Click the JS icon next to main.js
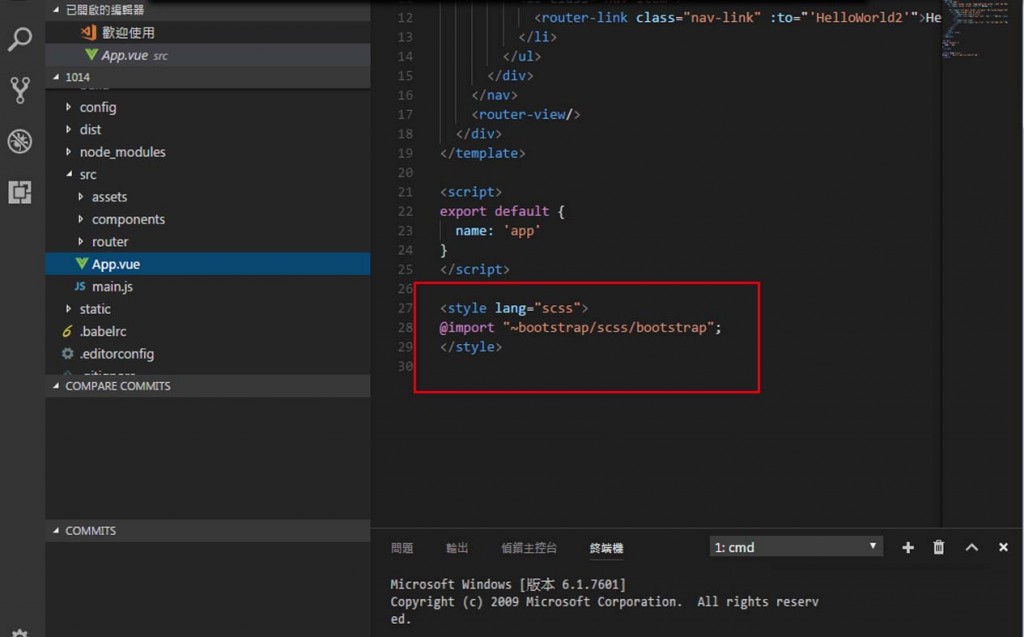The image size is (1024, 637). [x=80, y=286]
